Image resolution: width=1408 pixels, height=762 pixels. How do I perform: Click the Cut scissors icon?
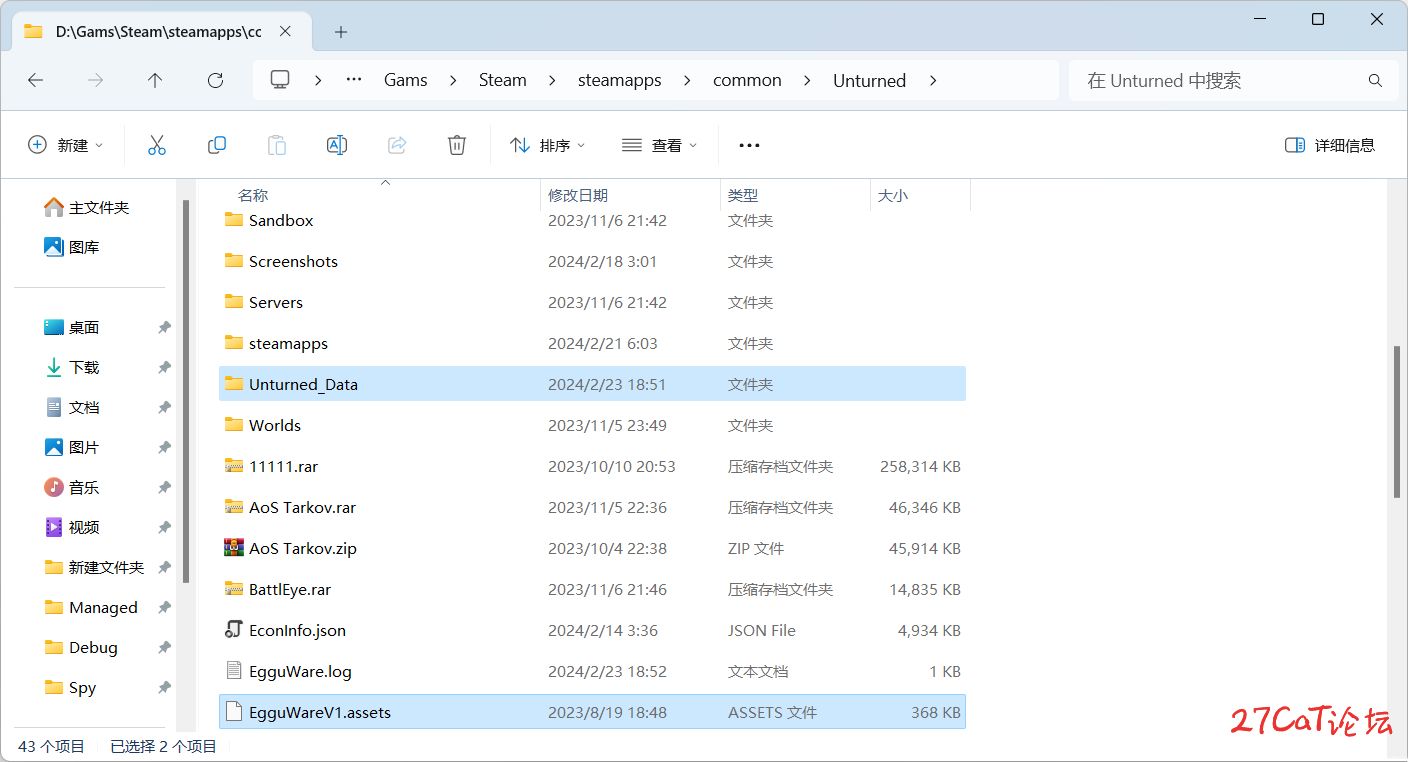coord(157,145)
